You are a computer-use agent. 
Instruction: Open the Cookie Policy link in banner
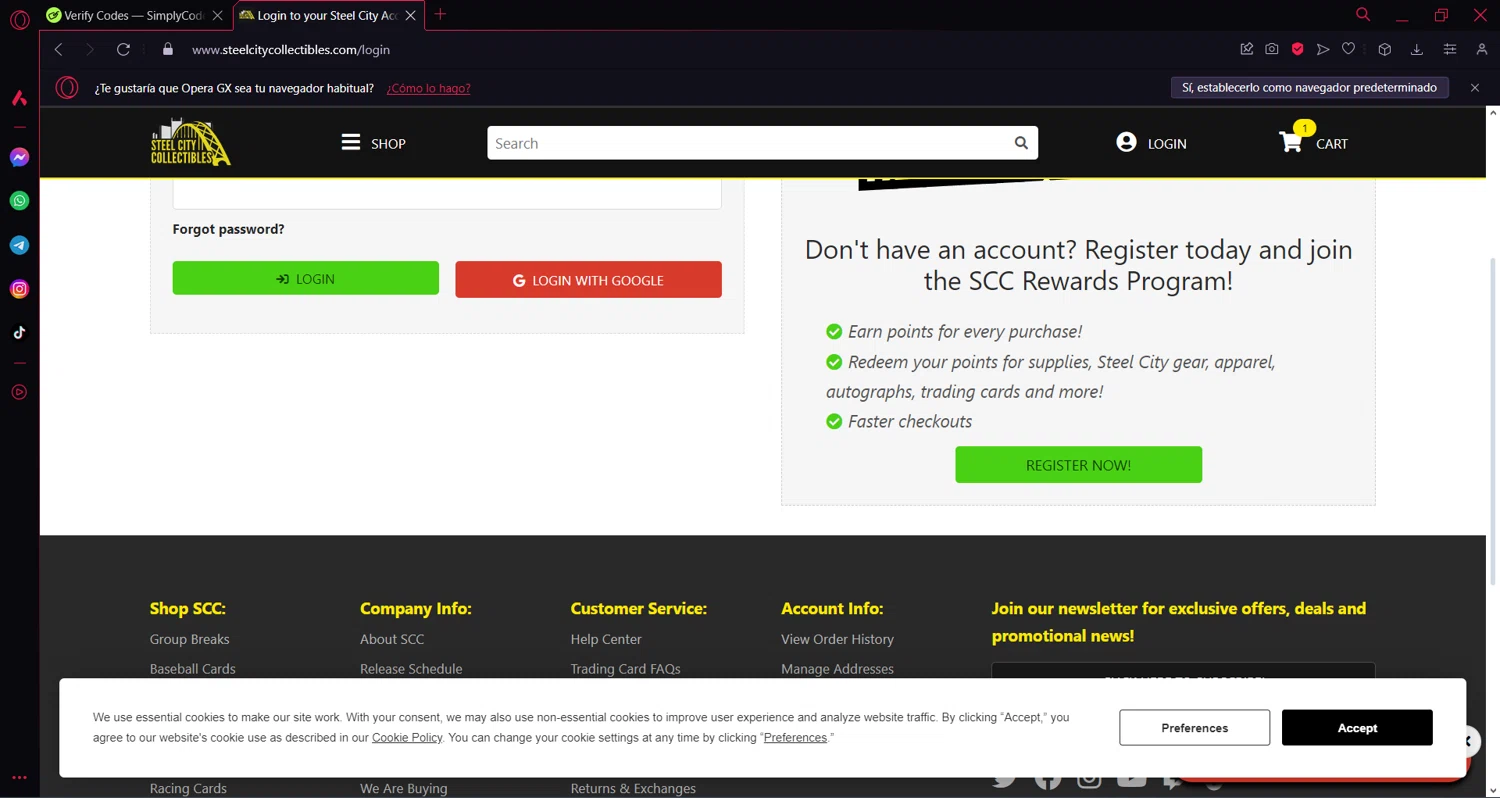(407, 738)
